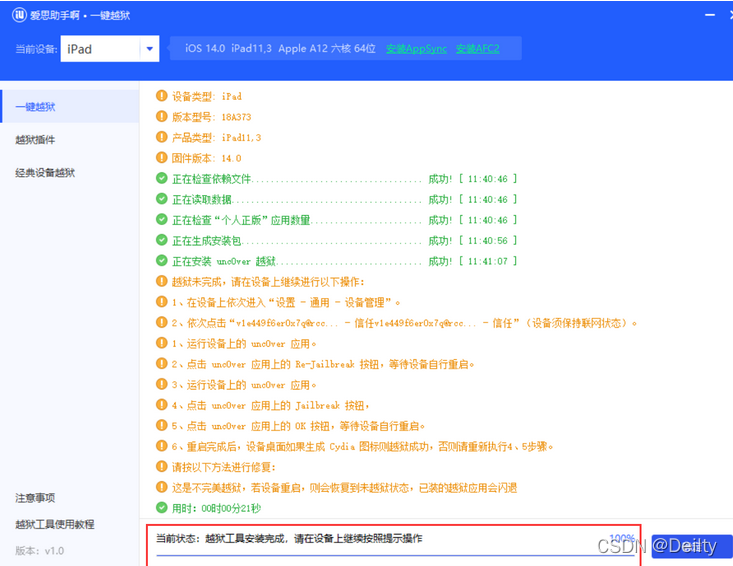Click warning icon beside 设备类型: iPad
This screenshot has height=566, width=733.
click(162, 96)
